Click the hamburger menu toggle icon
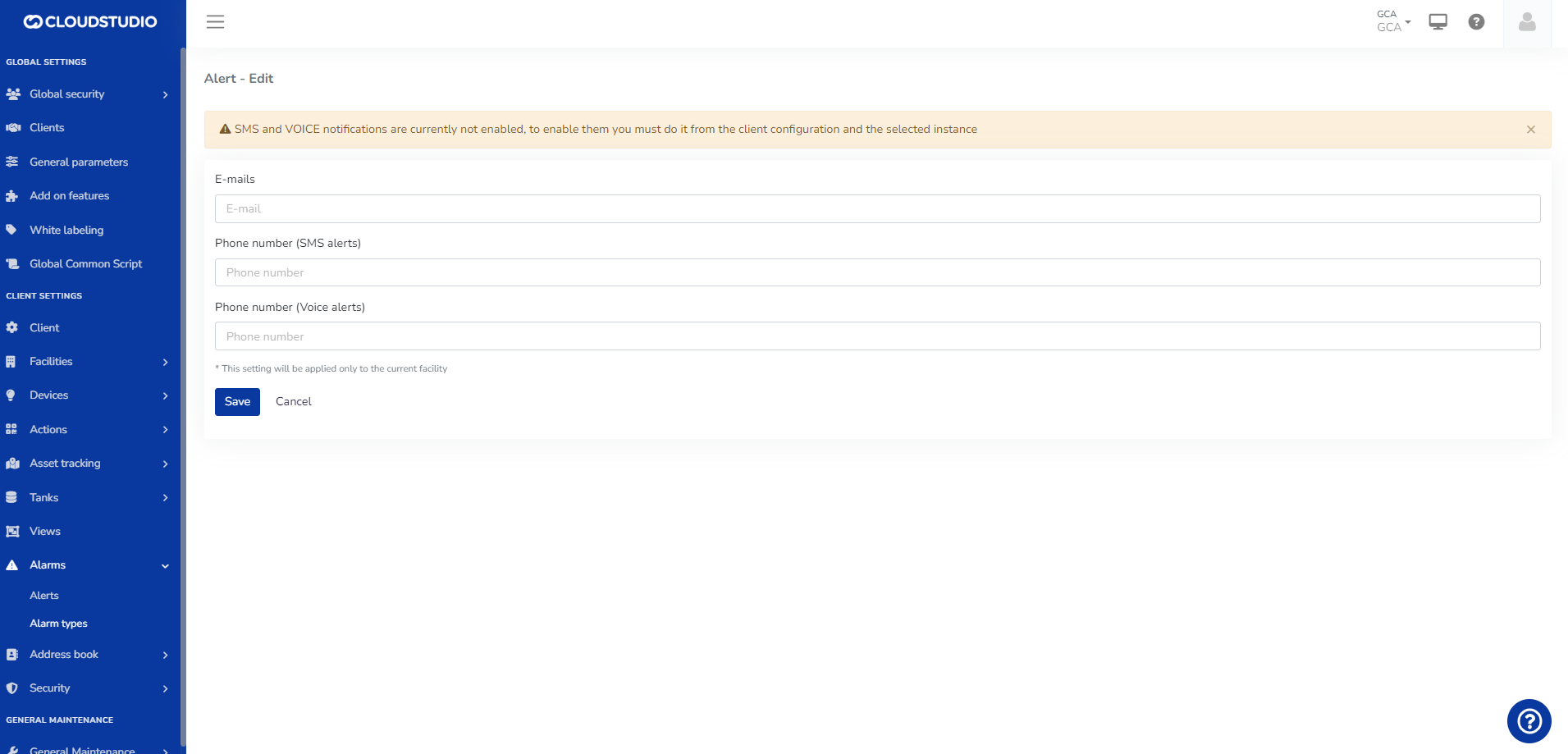The height and width of the screenshot is (754, 1568). [215, 22]
